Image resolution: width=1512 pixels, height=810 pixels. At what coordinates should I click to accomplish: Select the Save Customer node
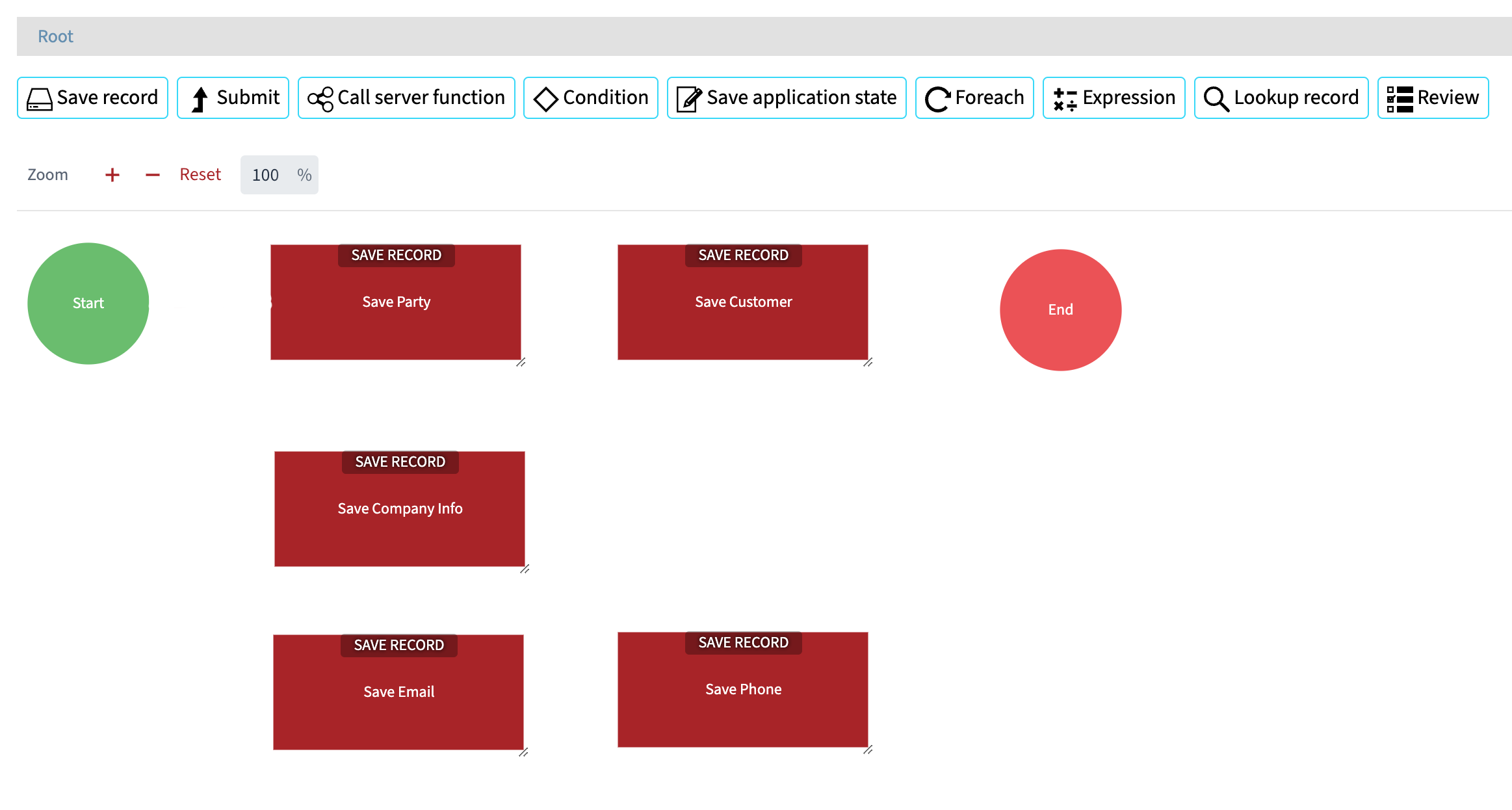tap(742, 302)
